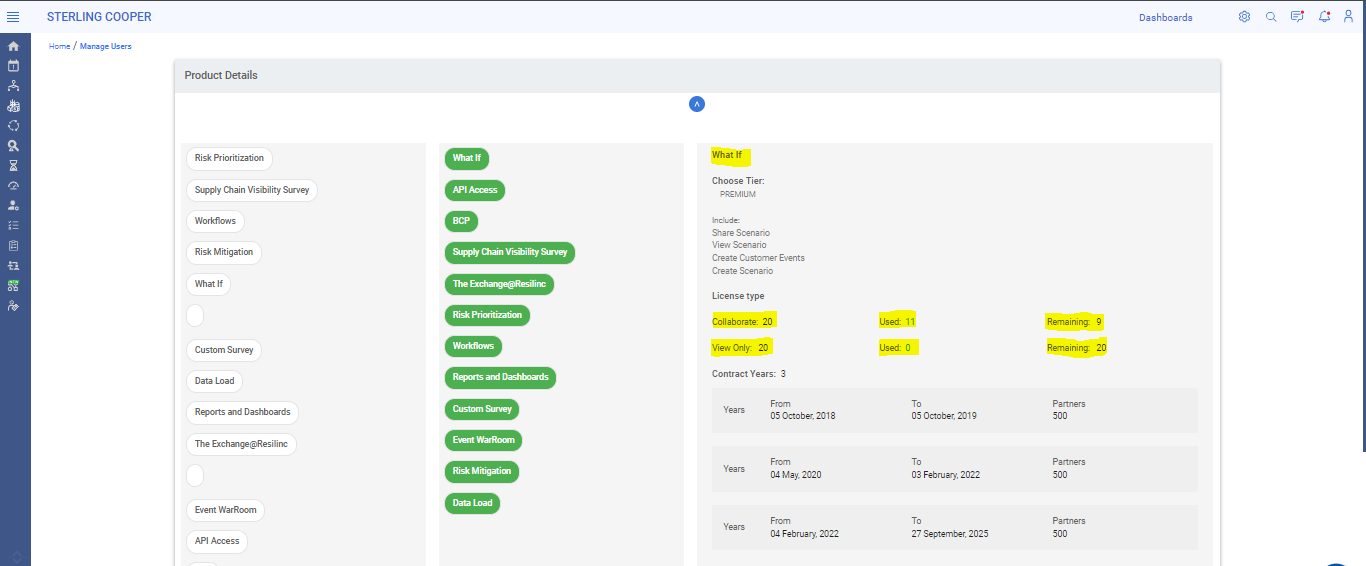
Task: Click the highlighted Remaining: 9 text
Action: [x=1074, y=322]
